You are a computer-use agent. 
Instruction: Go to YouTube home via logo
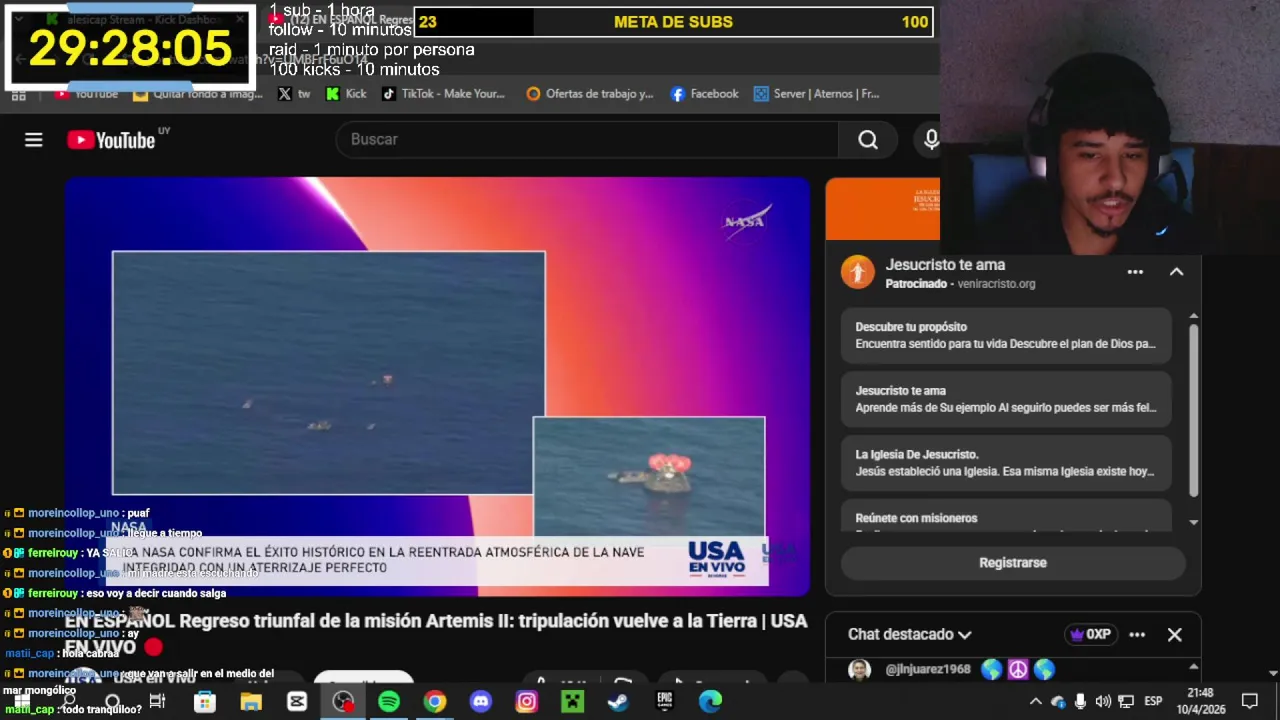(x=111, y=140)
